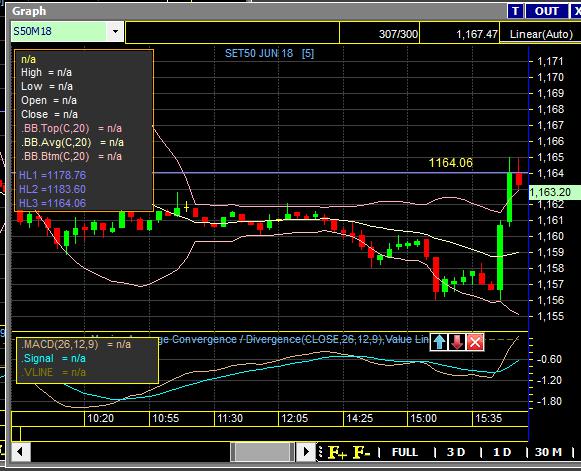
Task: Click the scrollbar left arrow
Action: 20,452
